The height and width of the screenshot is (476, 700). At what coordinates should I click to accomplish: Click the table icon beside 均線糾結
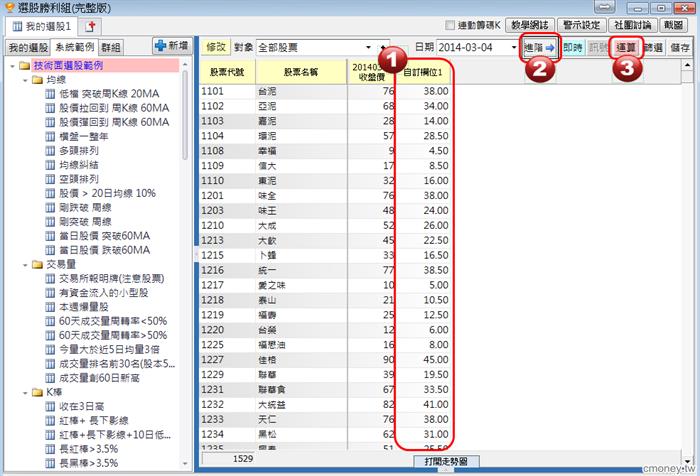coord(50,165)
